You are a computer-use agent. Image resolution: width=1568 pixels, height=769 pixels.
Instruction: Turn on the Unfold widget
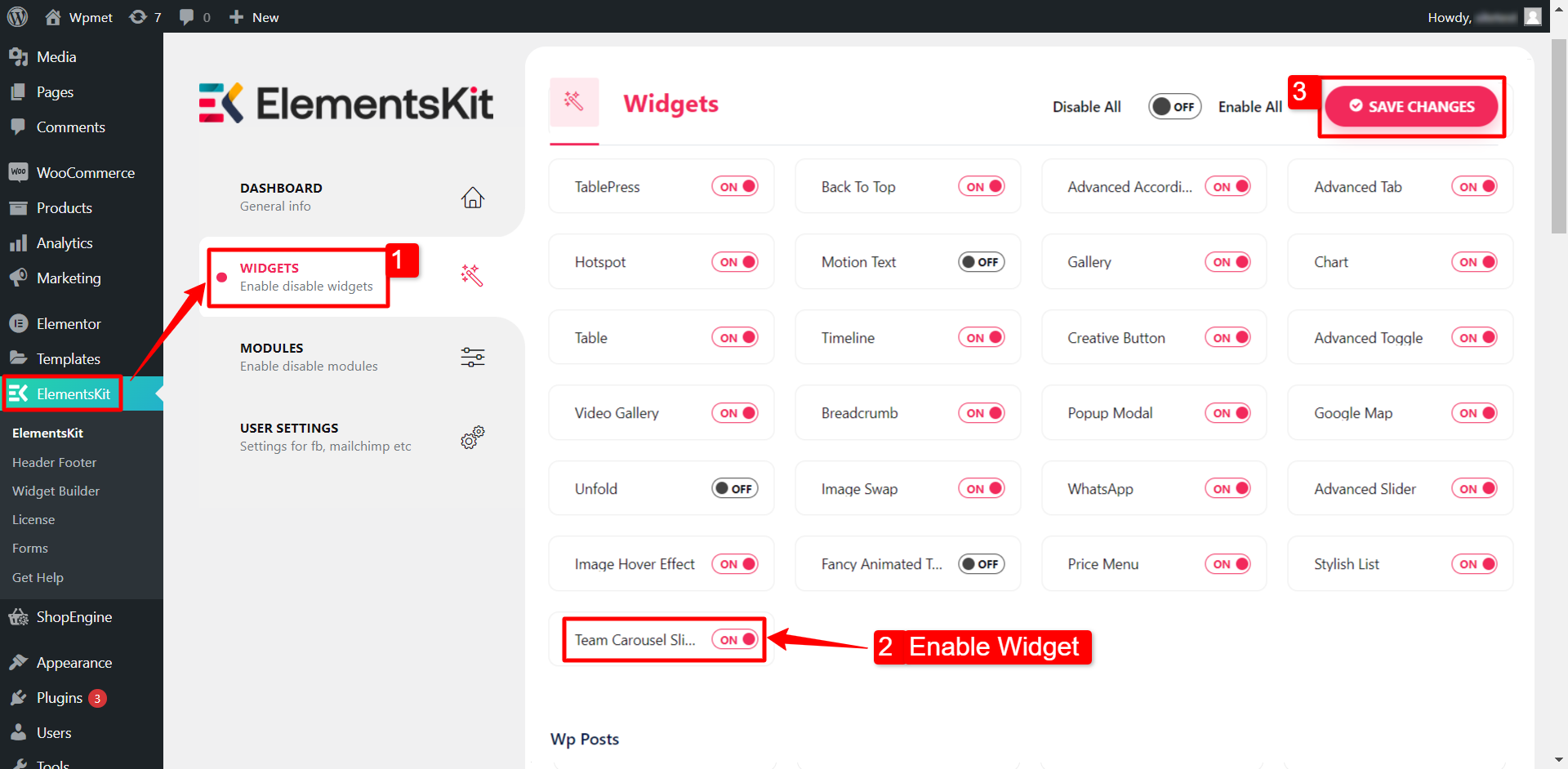pyautogui.click(x=734, y=489)
